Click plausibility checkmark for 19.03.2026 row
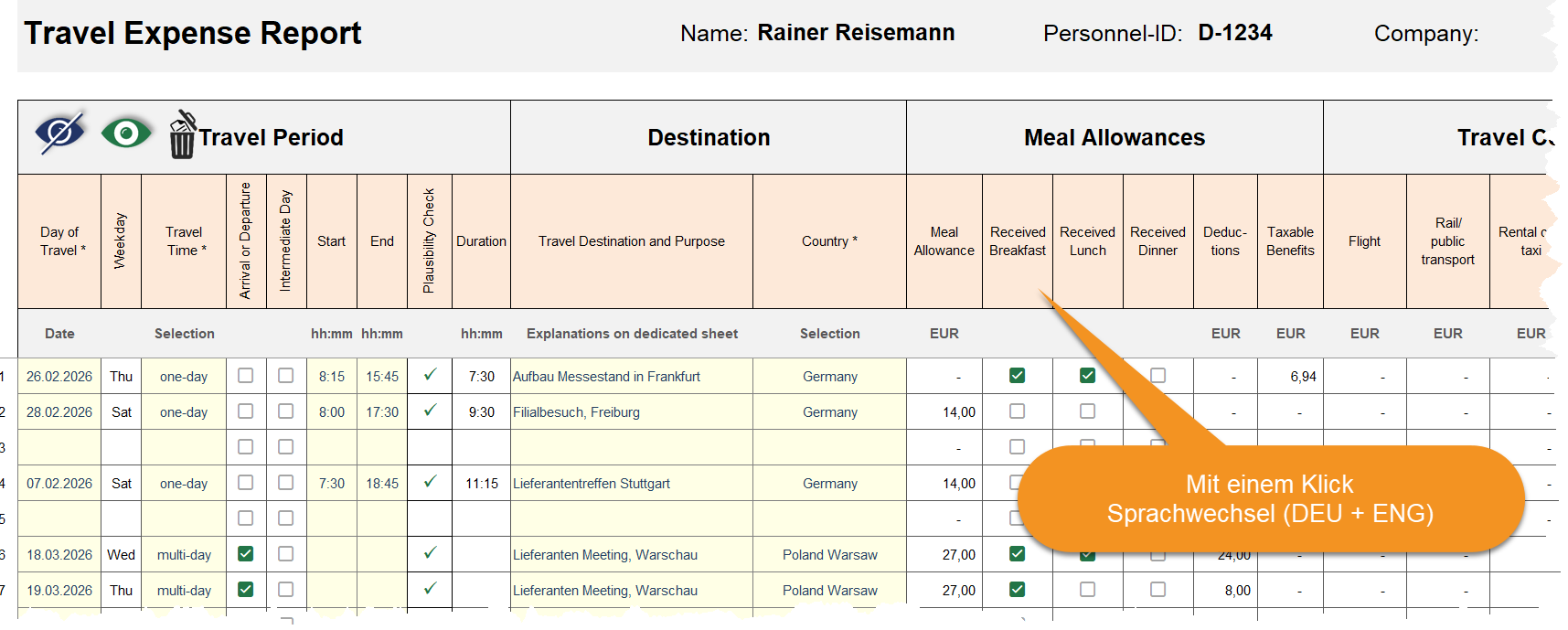 [x=430, y=589]
